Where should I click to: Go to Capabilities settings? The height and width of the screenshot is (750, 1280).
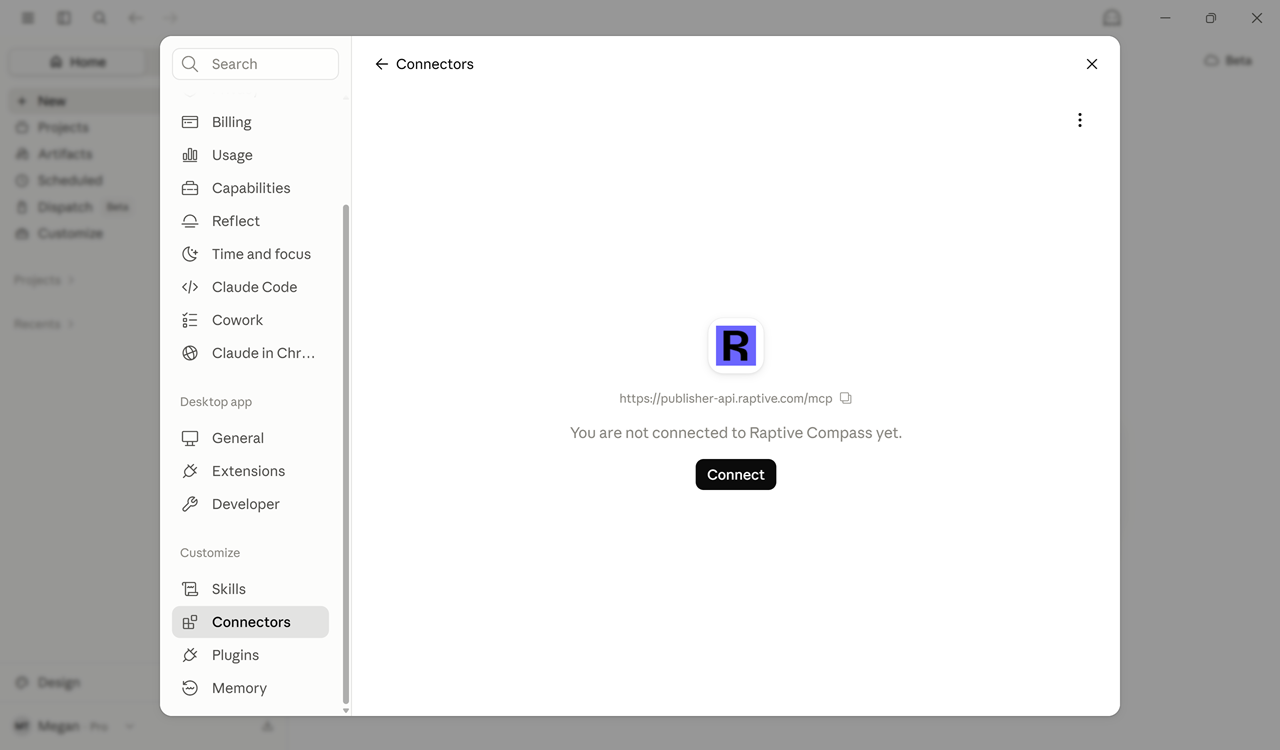pyautogui.click(x=250, y=188)
